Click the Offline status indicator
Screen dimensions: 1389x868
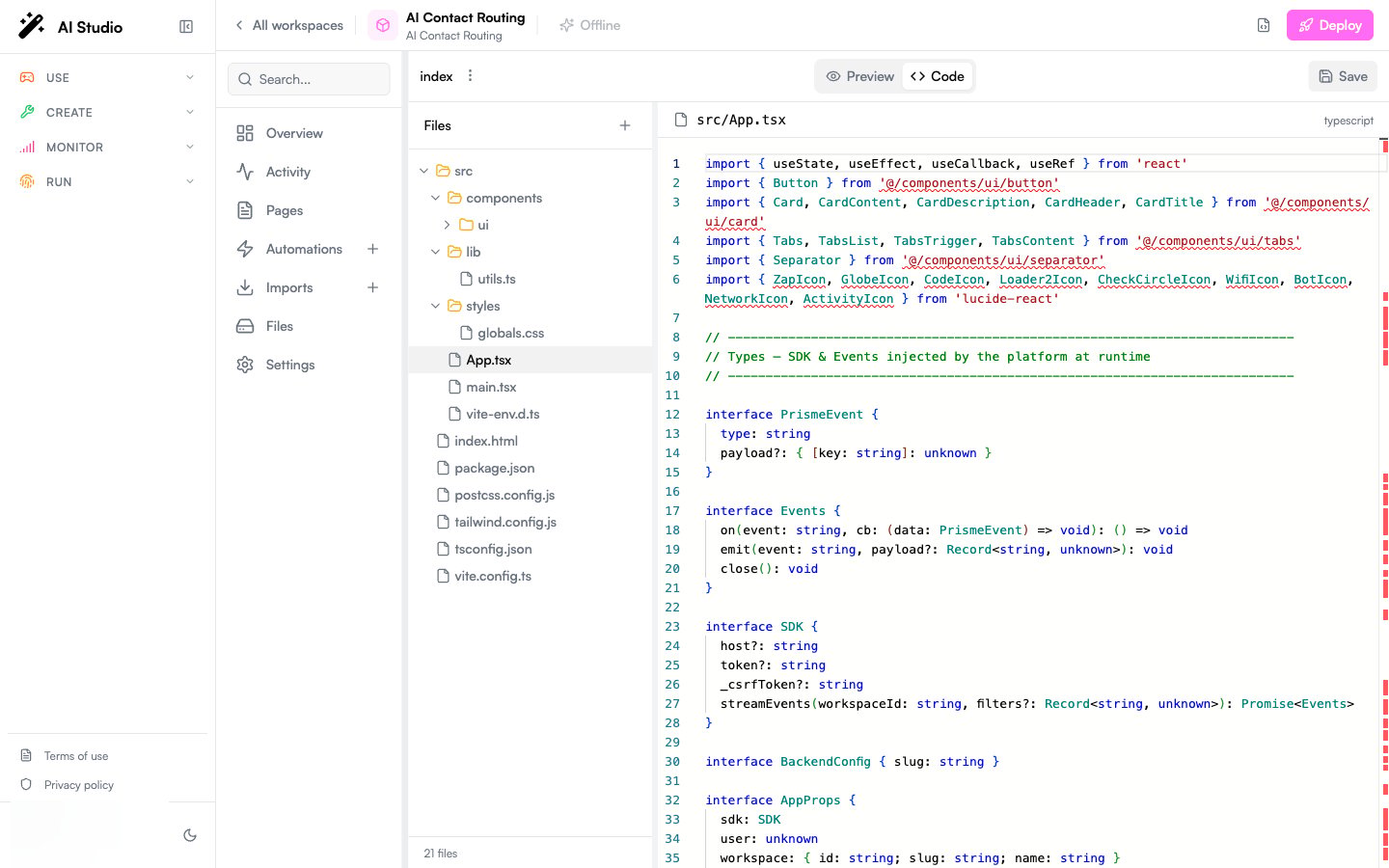[x=590, y=25]
